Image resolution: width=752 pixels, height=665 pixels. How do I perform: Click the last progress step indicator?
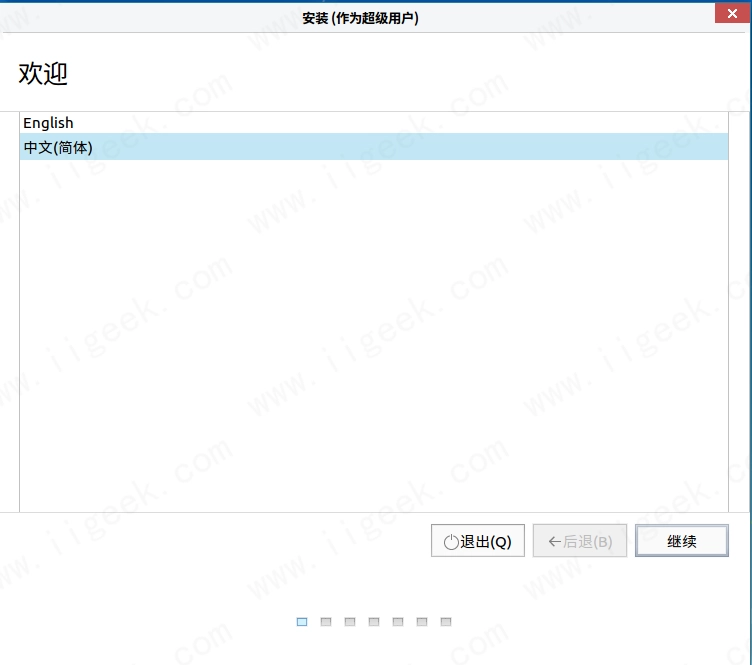click(x=446, y=622)
